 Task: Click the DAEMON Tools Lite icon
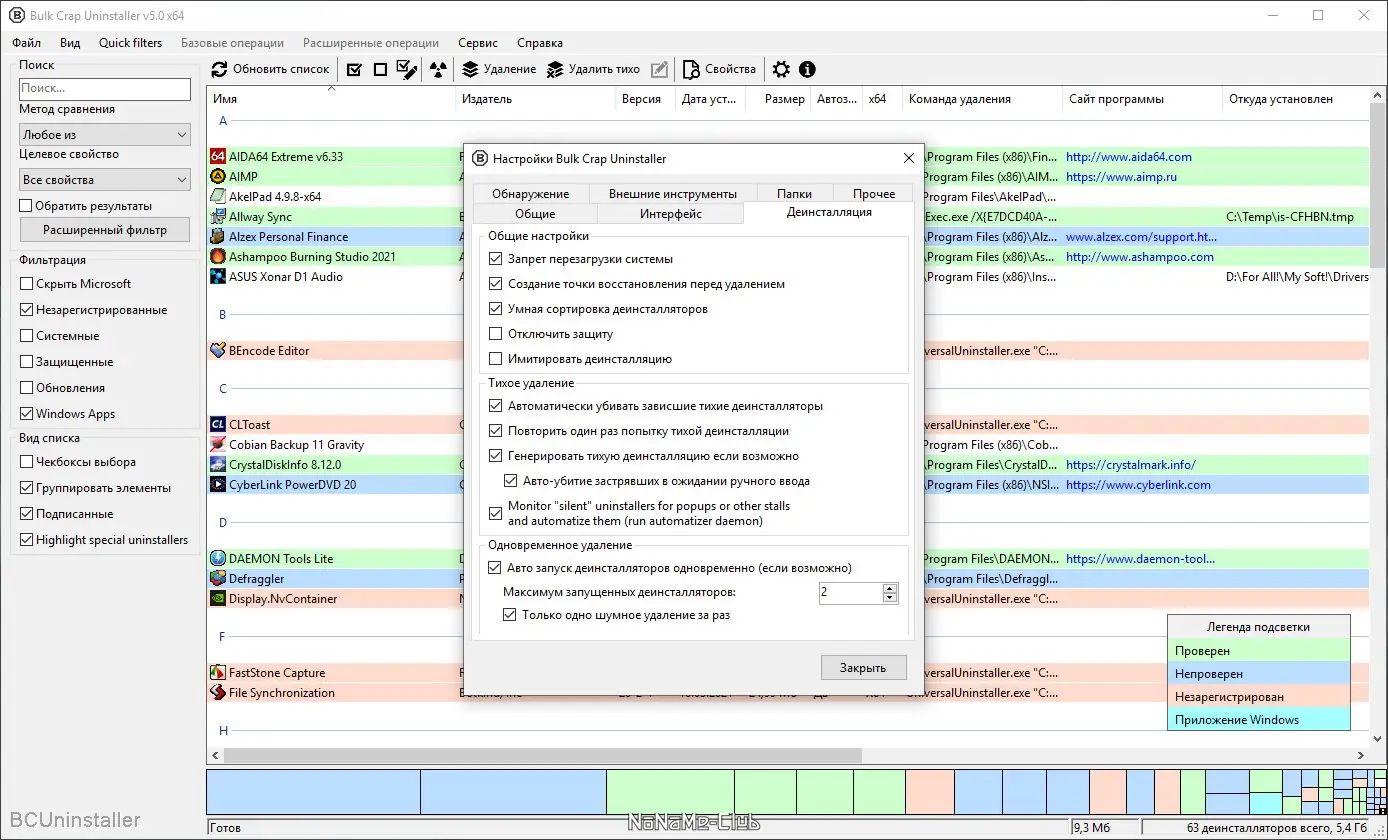point(219,559)
